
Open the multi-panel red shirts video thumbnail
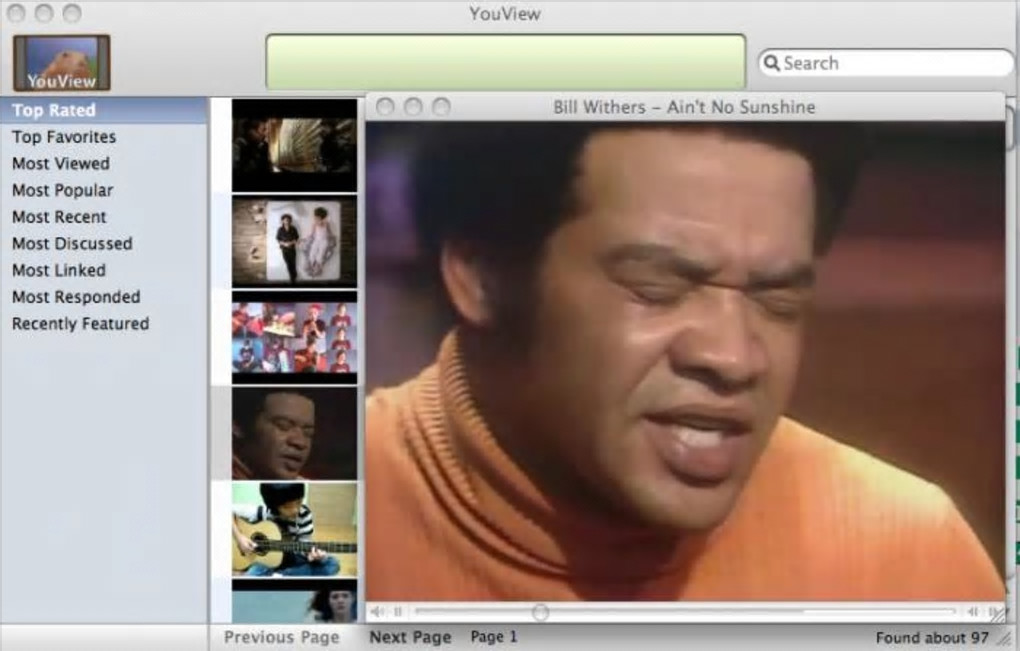(295, 338)
